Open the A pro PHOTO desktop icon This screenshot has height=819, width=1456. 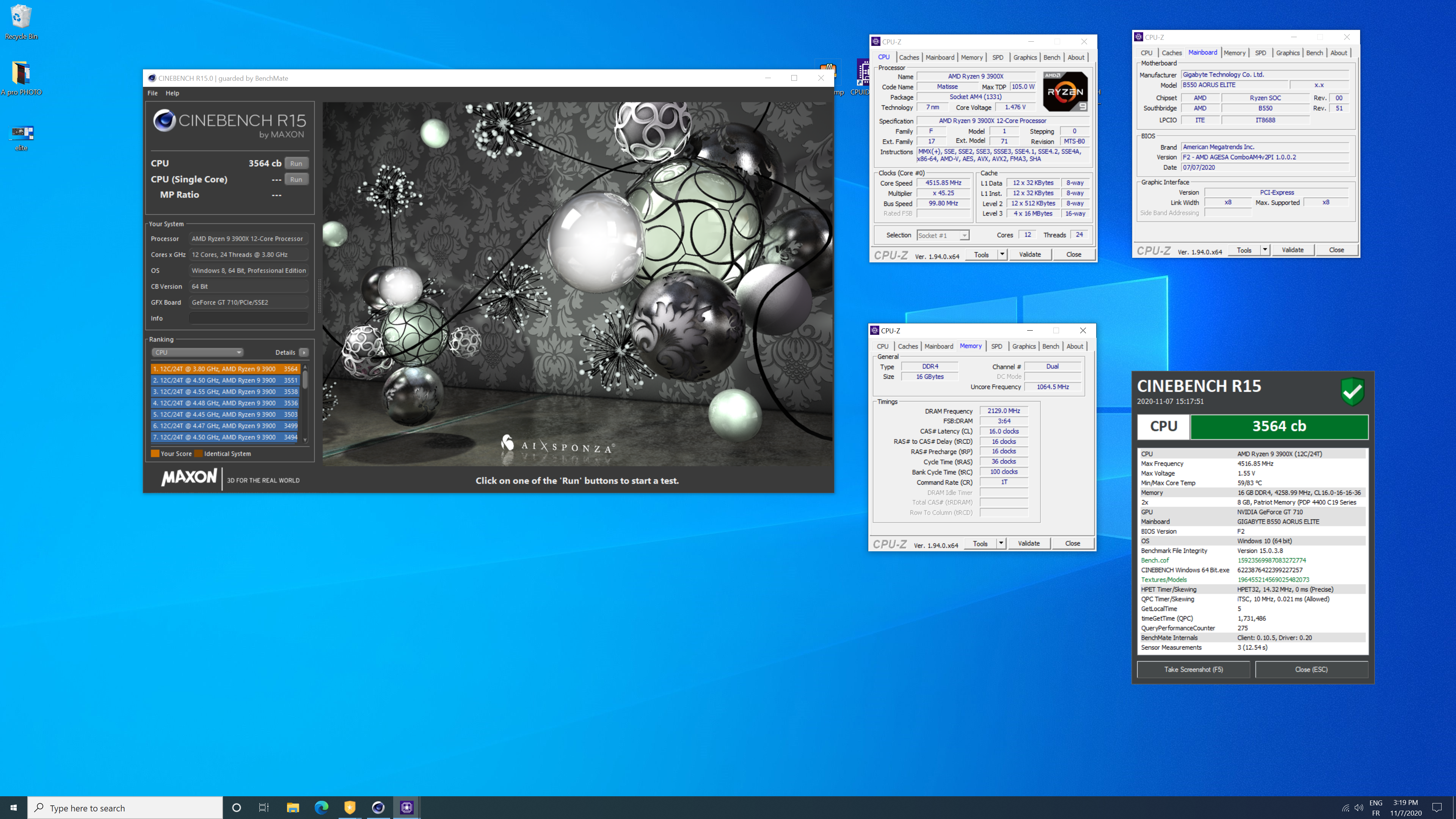21,77
